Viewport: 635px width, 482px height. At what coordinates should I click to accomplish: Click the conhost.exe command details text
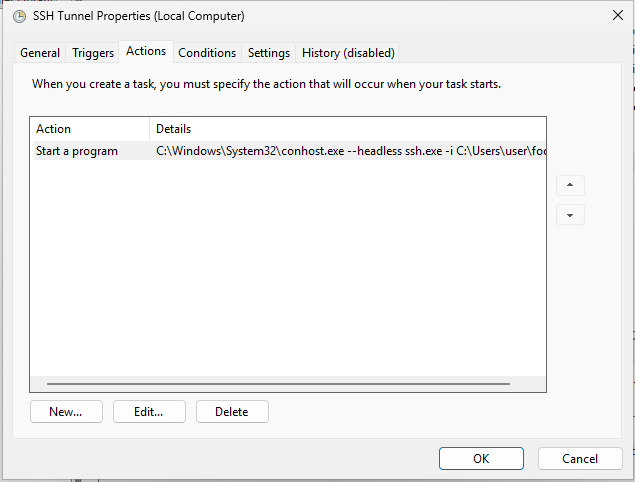[350, 151]
